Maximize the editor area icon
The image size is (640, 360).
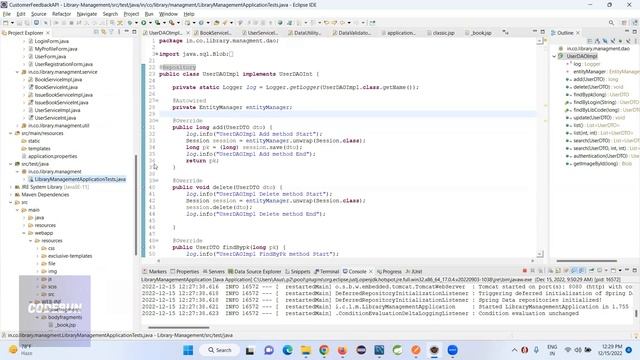pyautogui.click(x=542, y=32)
